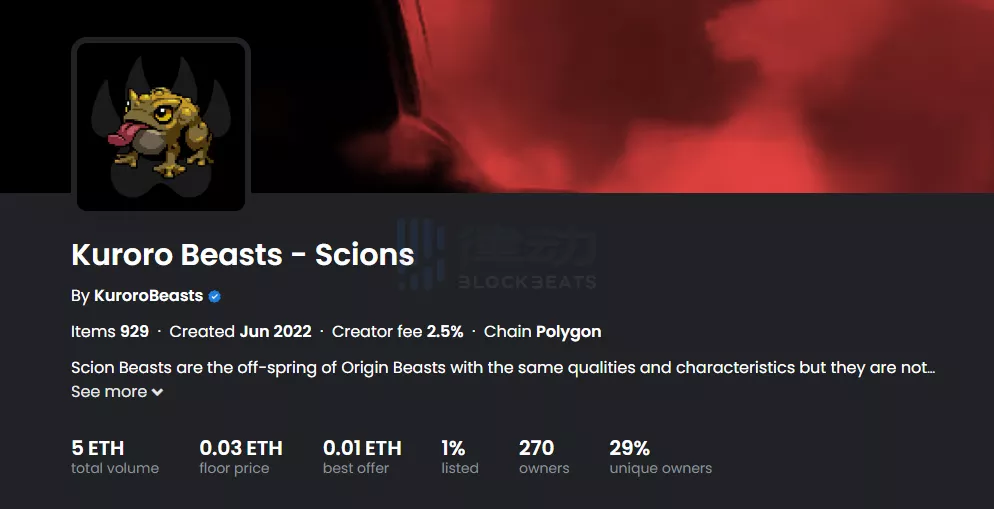Click the BlockBeats watermark logo

pyautogui.click(x=497, y=257)
